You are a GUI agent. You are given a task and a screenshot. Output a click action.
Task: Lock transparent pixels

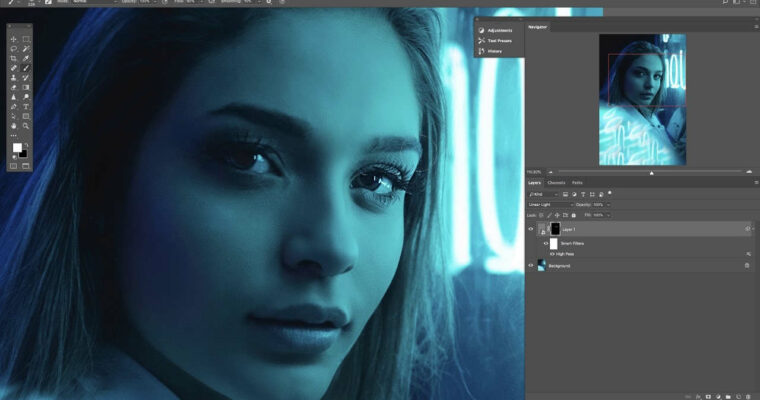click(541, 215)
